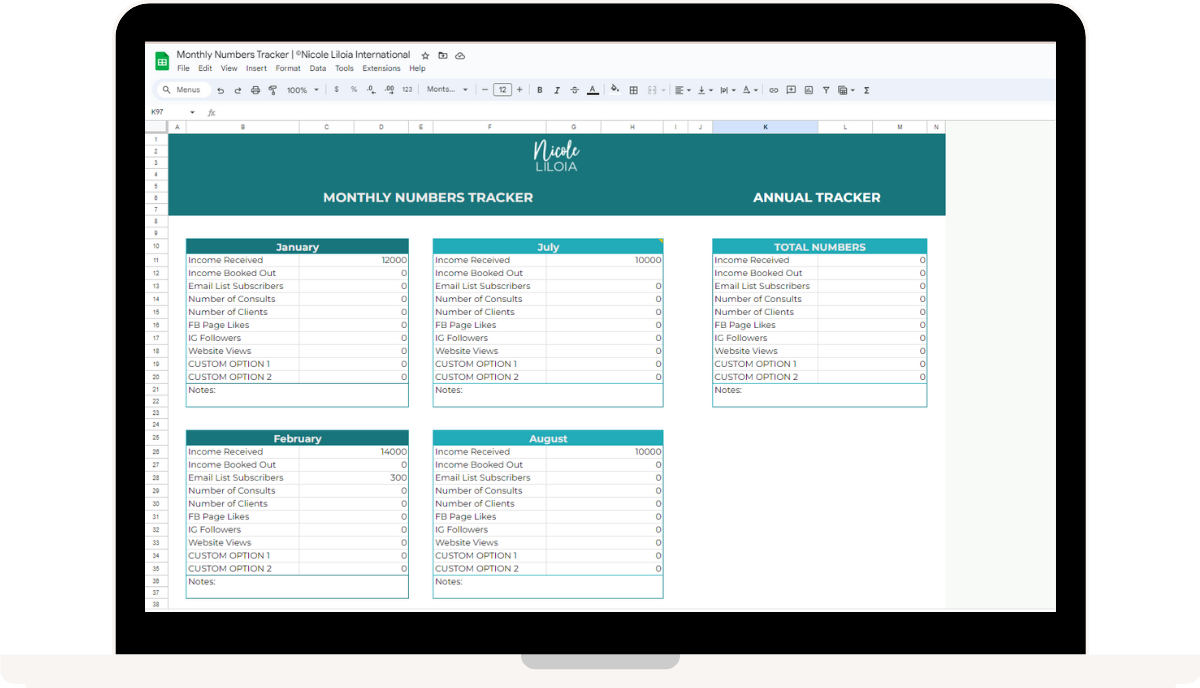The height and width of the screenshot is (688, 1200).
Task: Open the functions sigma menu
Action: (x=866, y=90)
